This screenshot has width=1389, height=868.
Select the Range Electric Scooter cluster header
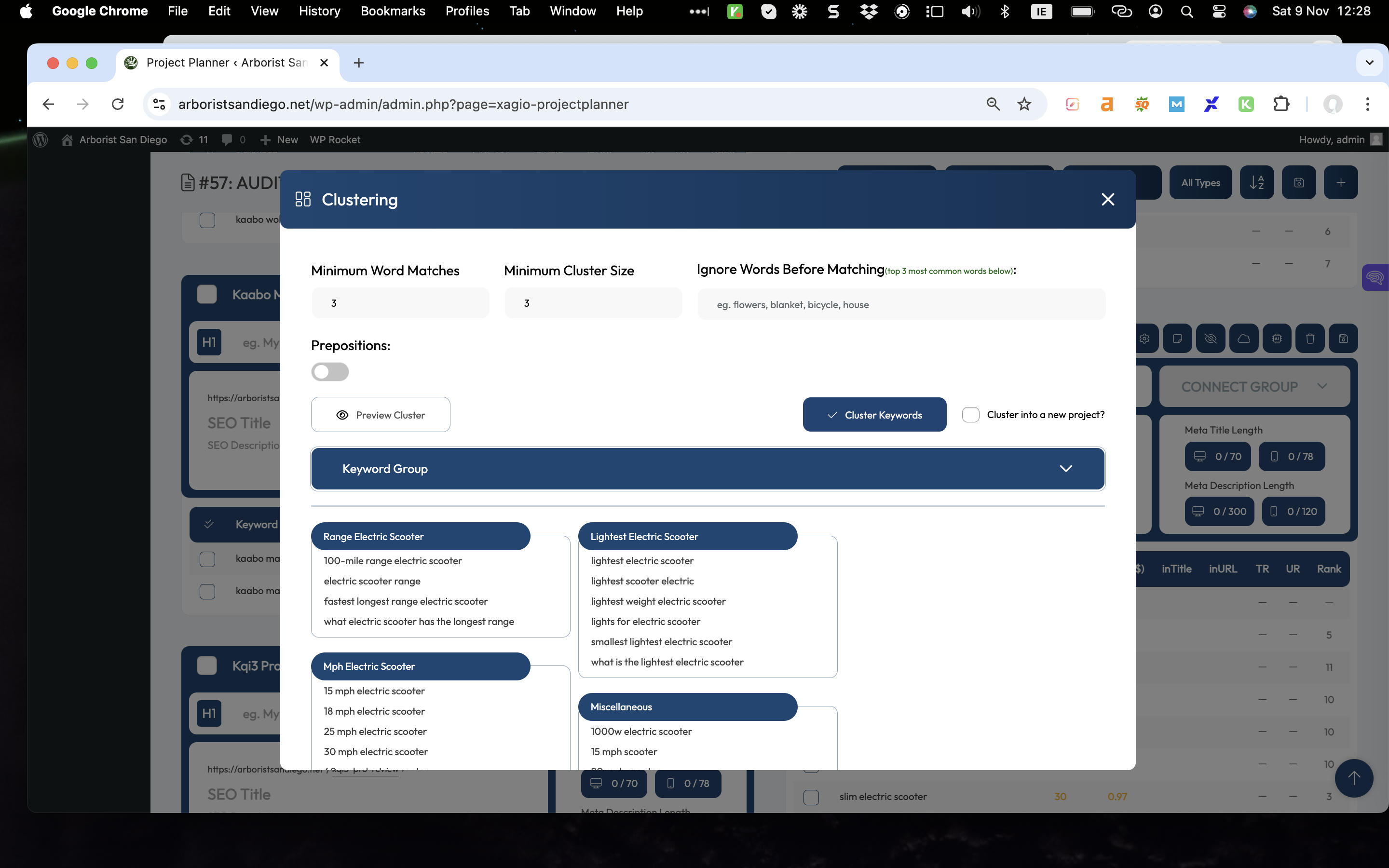point(420,536)
